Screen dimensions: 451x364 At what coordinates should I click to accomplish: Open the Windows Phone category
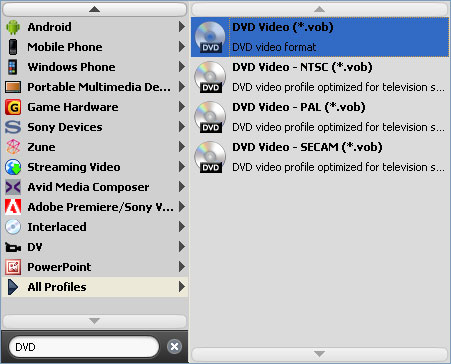95,67
